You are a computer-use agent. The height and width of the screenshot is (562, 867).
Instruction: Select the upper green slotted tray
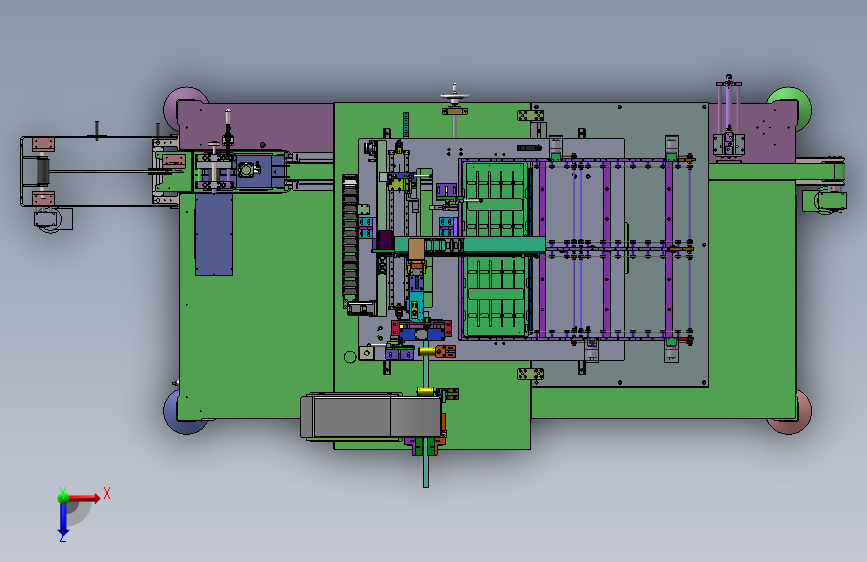(x=495, y=199)
